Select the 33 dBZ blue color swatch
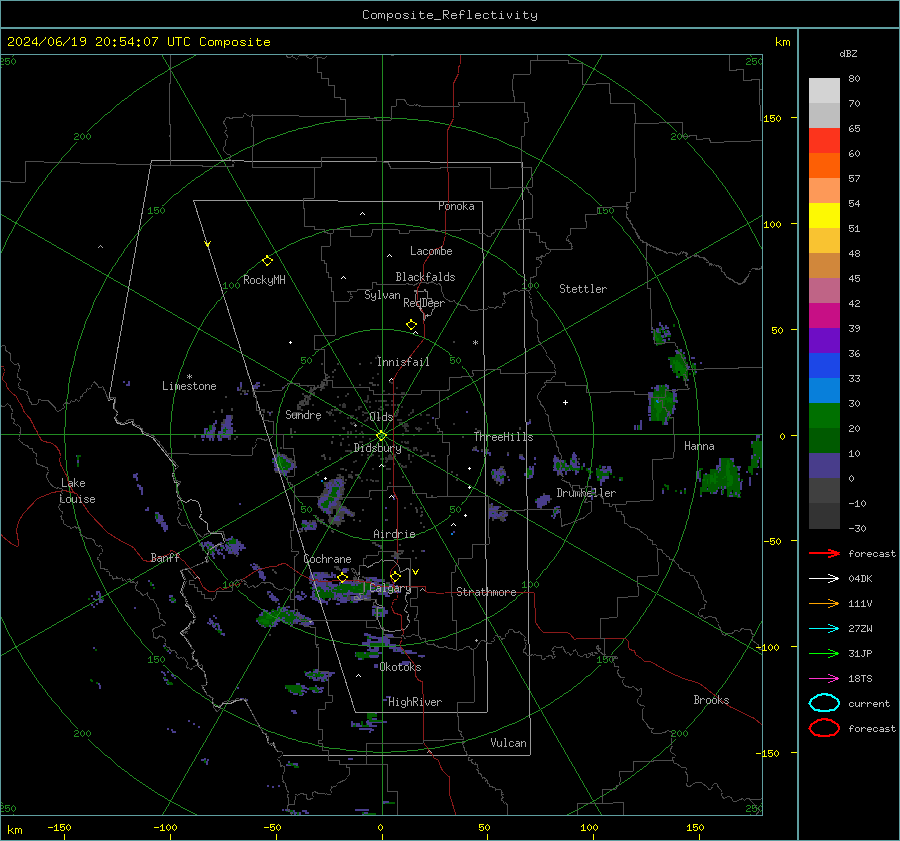Image resolution: width=900 pixels, height=841 pixels. tap(824, 390)
